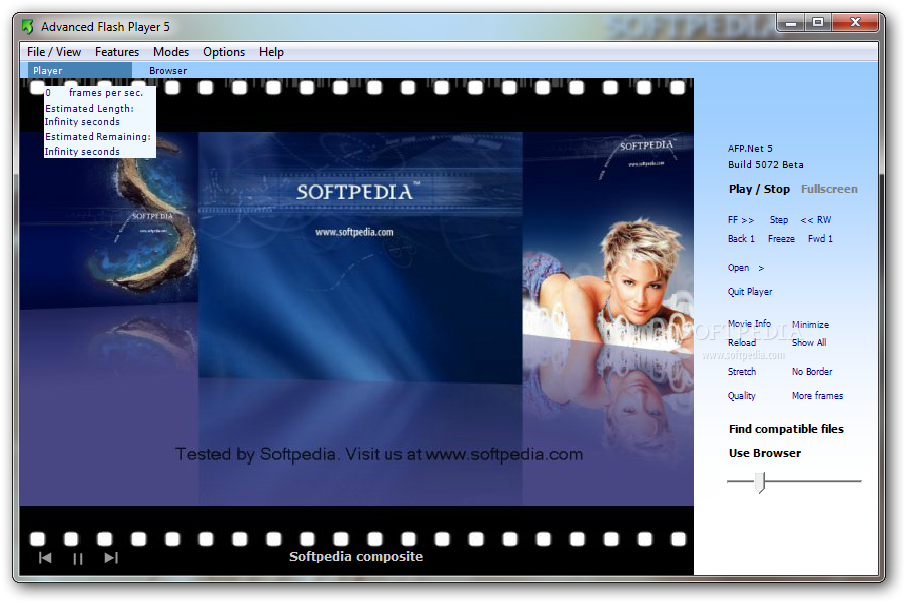
Task: Switch to the Browser tab
Action: click(168, 70)
